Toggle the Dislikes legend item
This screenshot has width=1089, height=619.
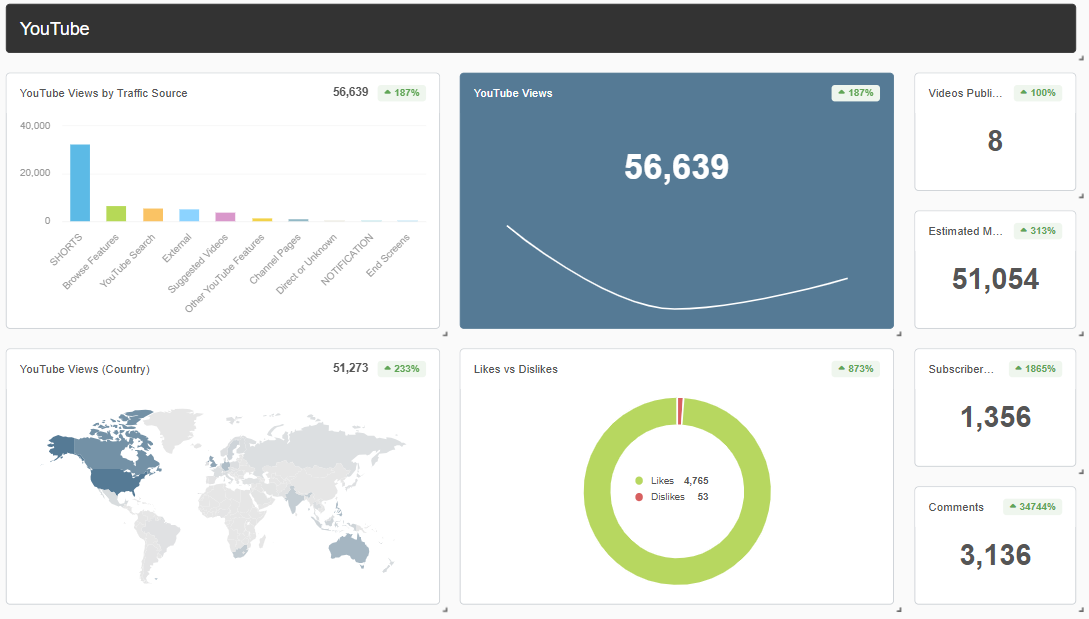666,497
